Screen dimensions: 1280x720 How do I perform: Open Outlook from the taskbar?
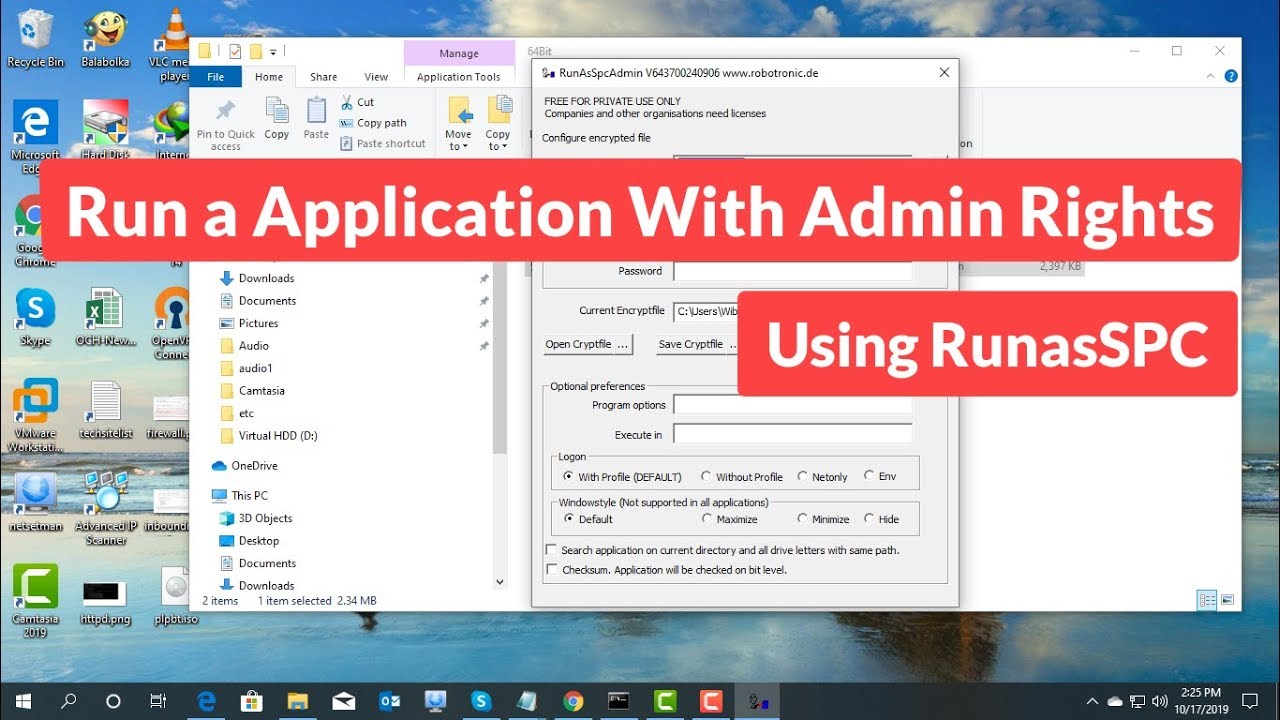389,701
